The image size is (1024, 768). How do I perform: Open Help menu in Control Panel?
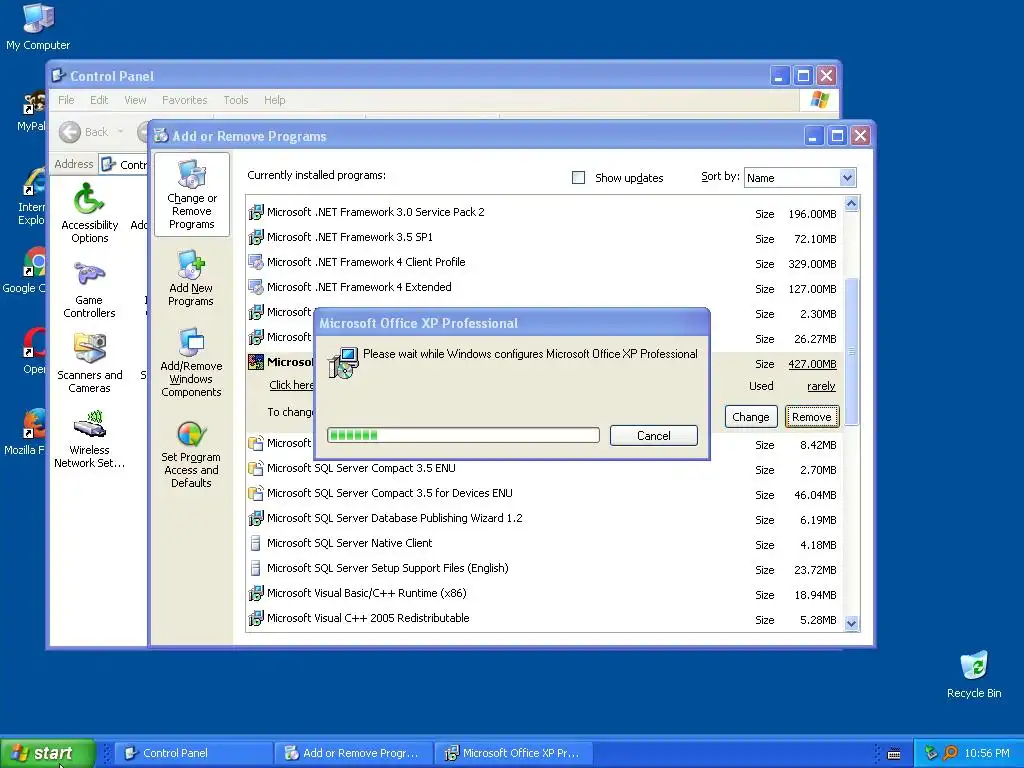tap(274, 100)
